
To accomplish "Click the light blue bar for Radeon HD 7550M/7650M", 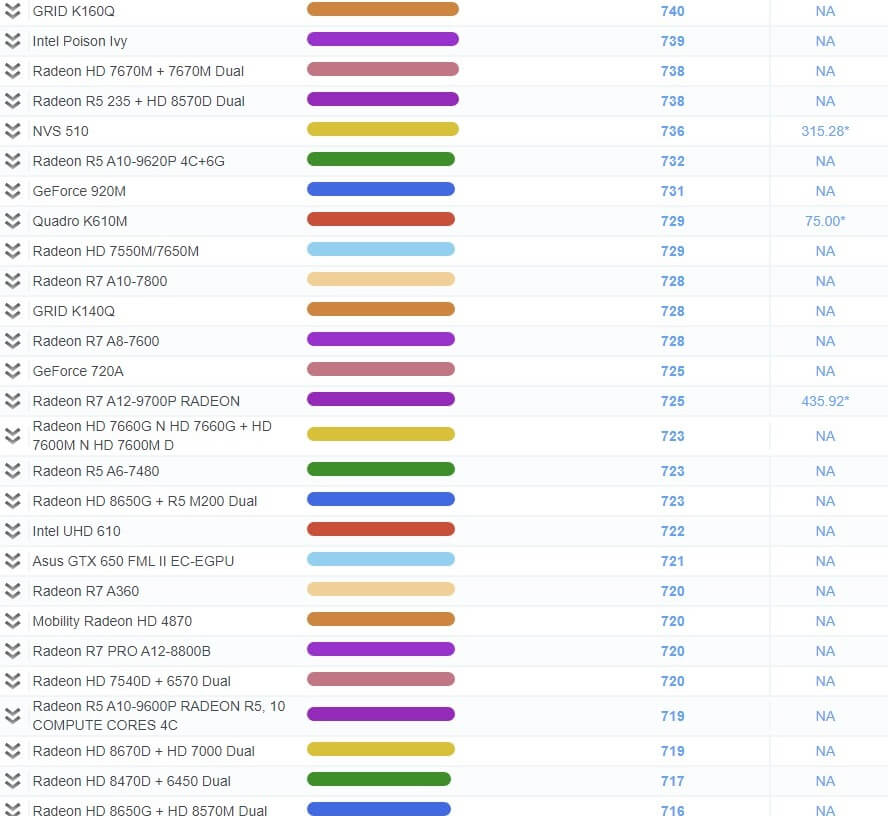I will (381, 249).
